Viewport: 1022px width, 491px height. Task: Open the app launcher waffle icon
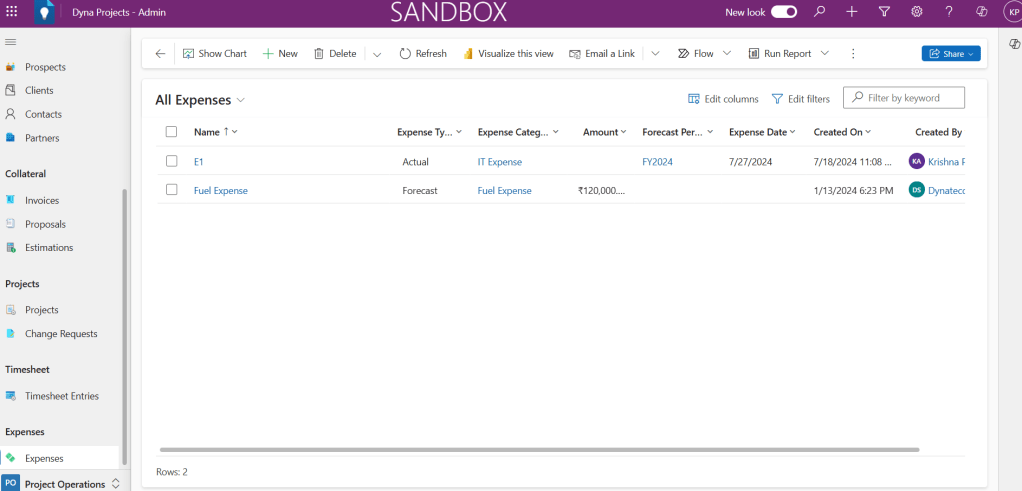pyautogui.click(x=12, y=12)
